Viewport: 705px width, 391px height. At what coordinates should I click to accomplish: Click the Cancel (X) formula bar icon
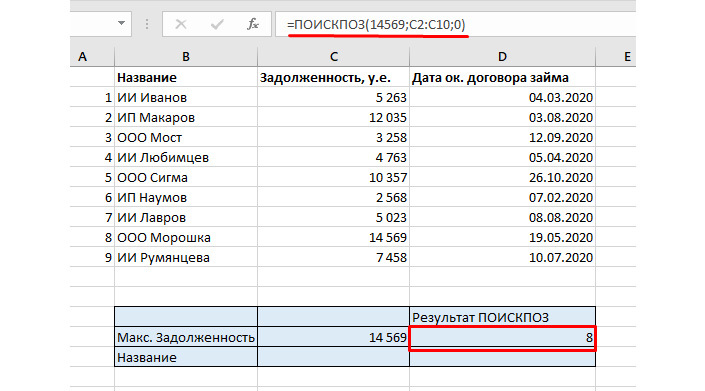click(x=181, y=24)
